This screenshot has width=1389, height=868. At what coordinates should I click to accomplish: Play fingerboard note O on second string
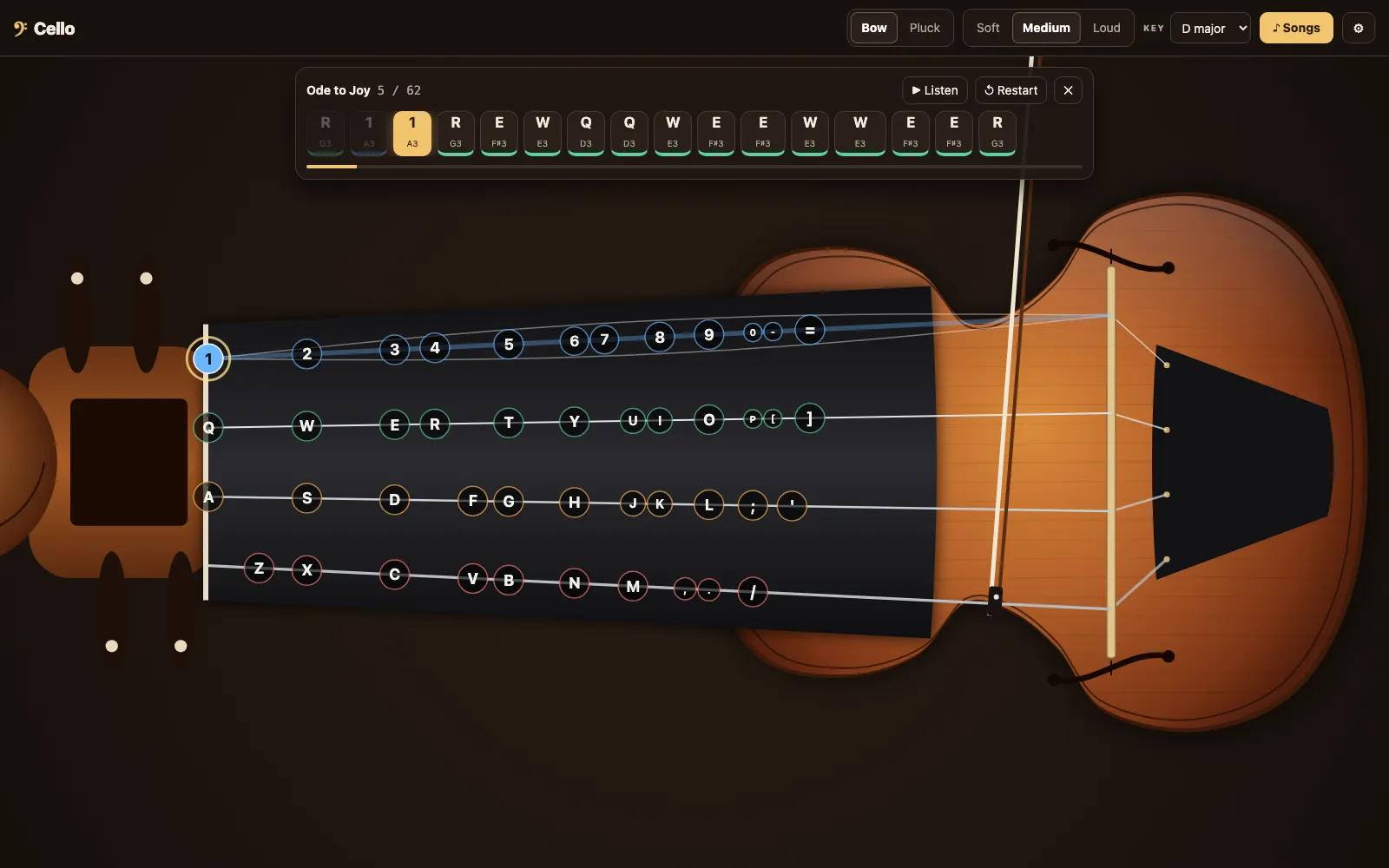click(709, 421)
